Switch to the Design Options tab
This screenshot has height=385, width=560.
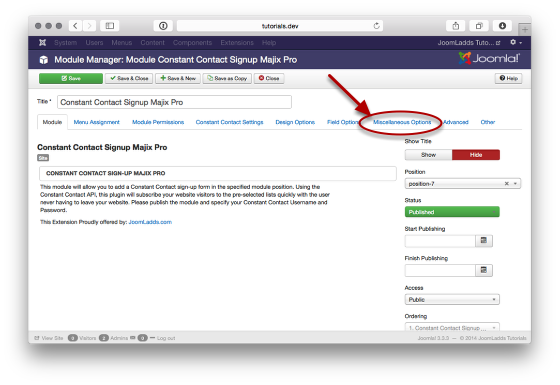click(x=295, y=122)
